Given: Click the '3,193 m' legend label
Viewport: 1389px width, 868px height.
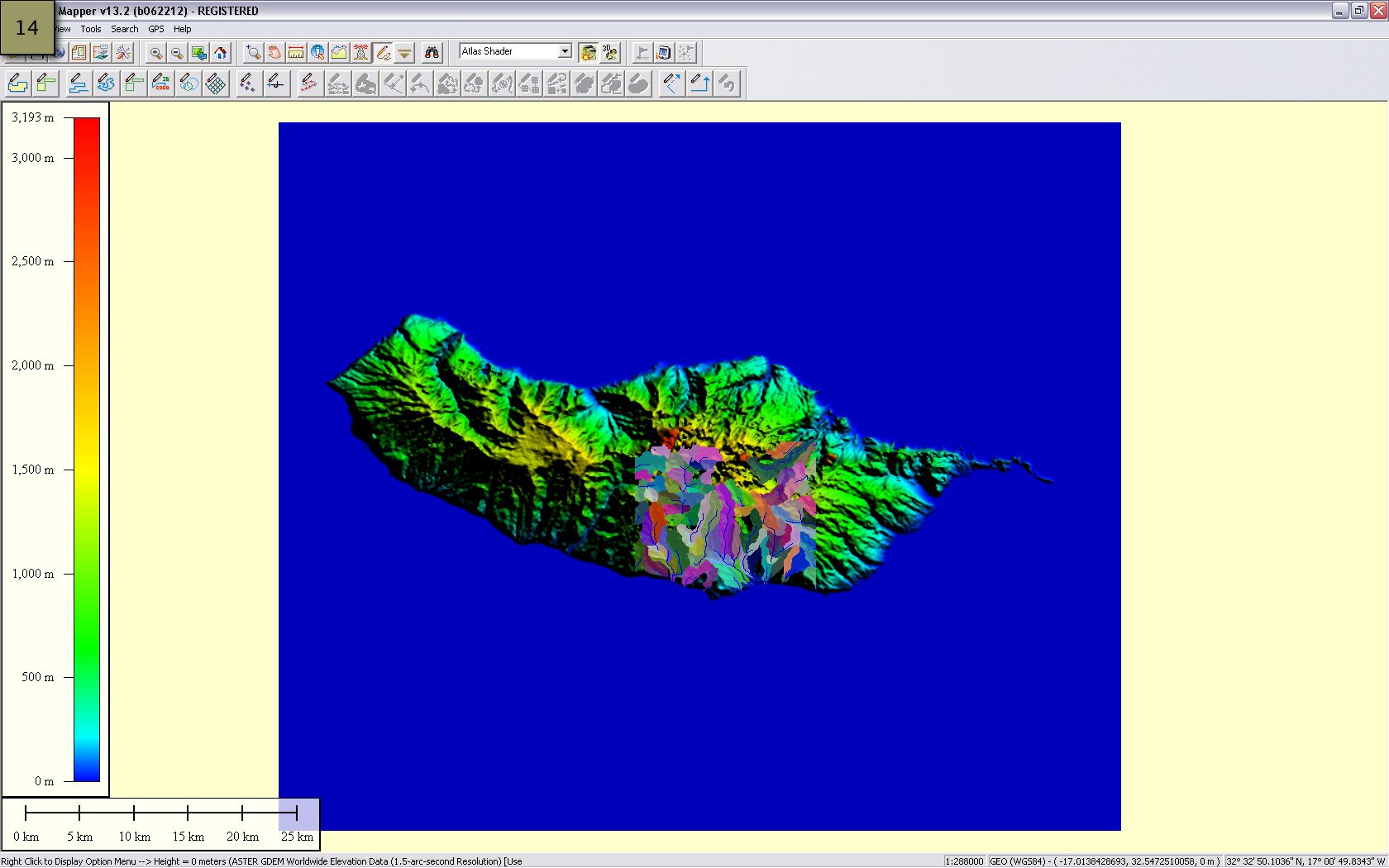Looking at the screenshot, I should click(33, 117).
